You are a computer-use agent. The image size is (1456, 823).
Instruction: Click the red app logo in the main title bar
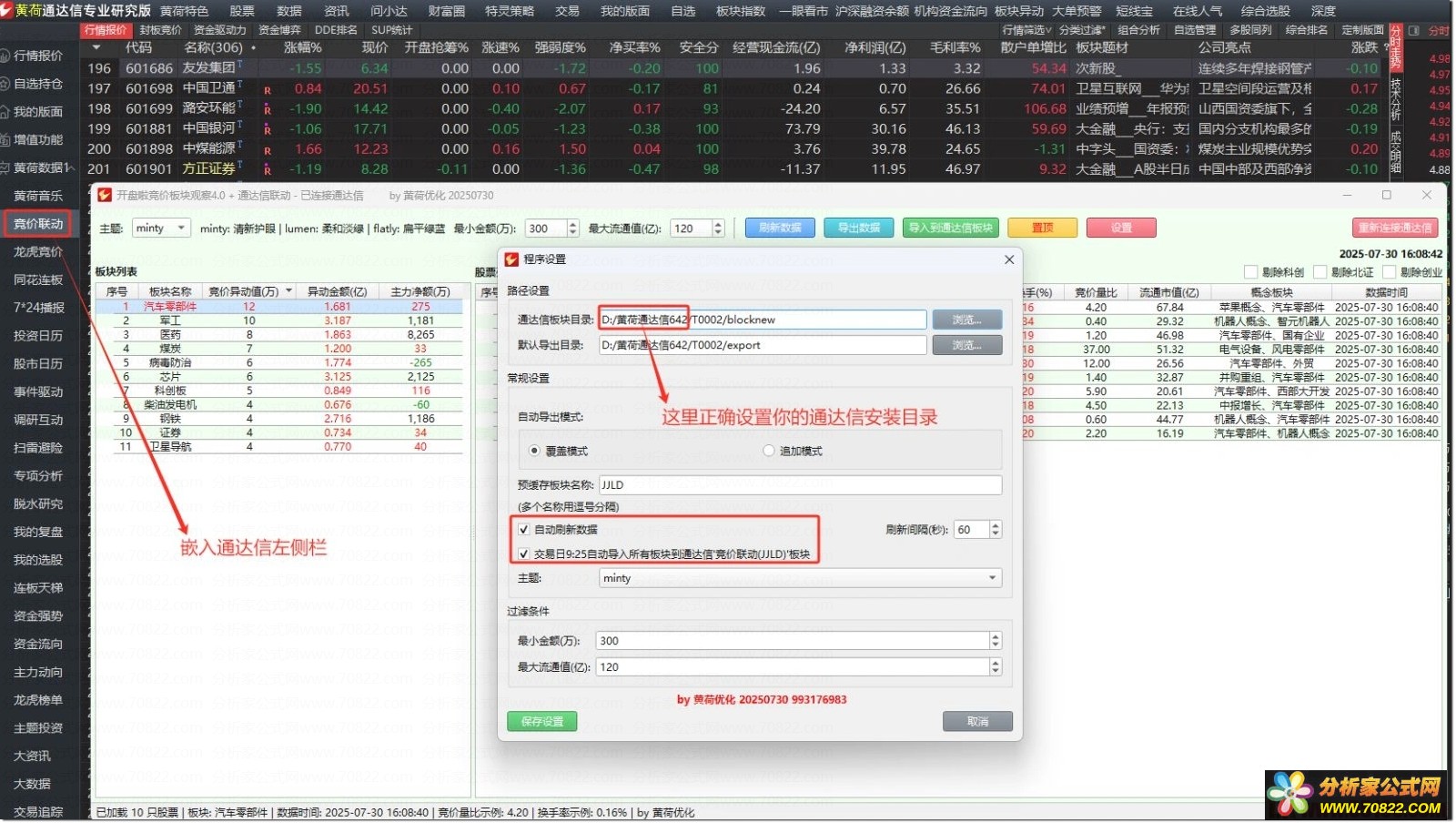(7, 10)
